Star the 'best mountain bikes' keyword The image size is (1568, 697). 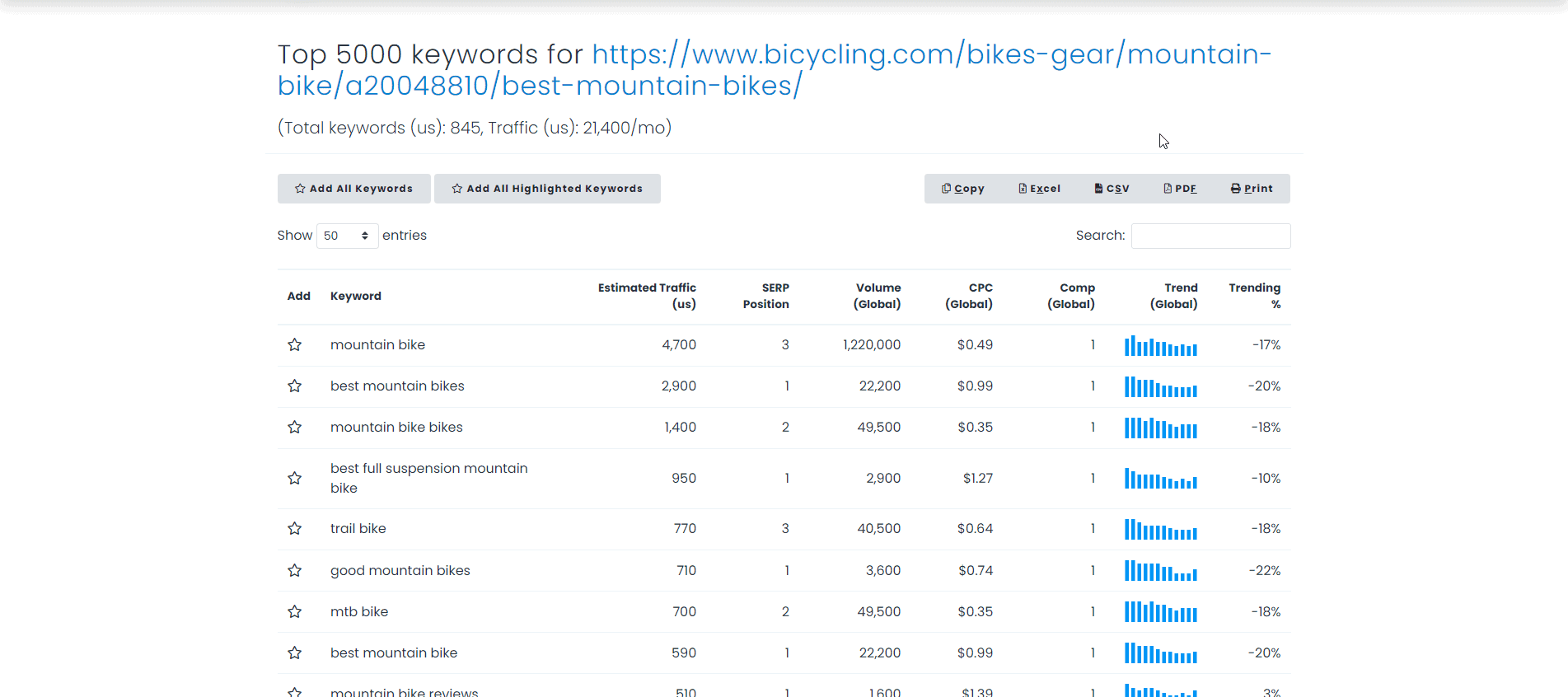(294, 386)
